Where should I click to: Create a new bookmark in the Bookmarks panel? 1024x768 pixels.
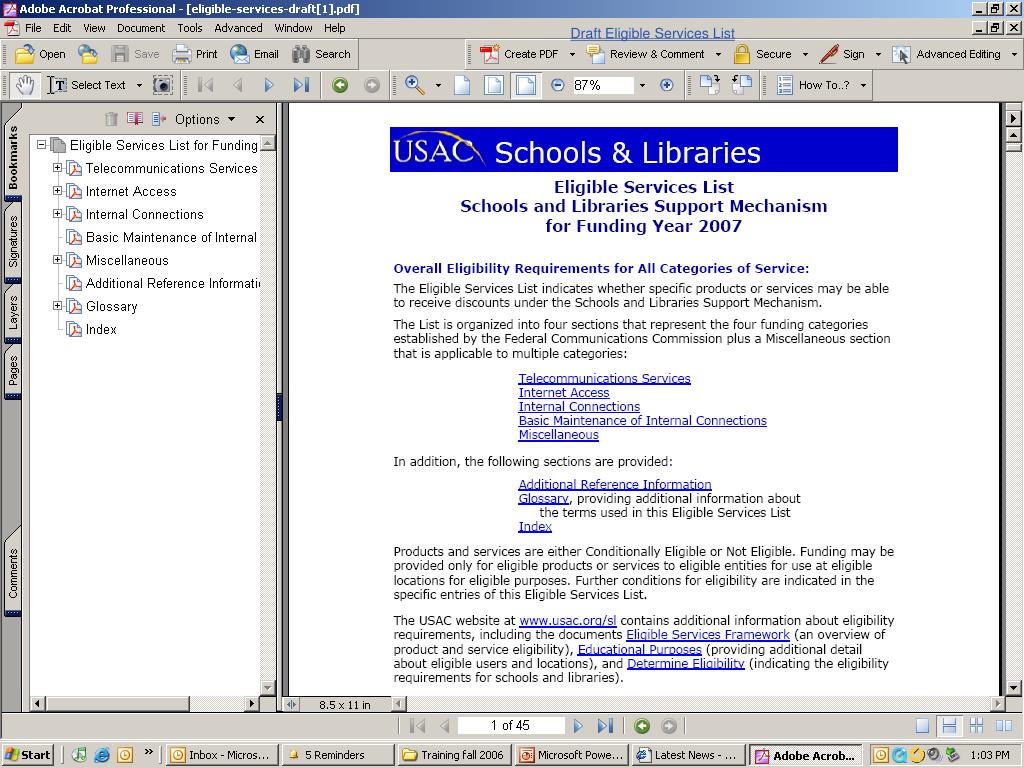135,119
